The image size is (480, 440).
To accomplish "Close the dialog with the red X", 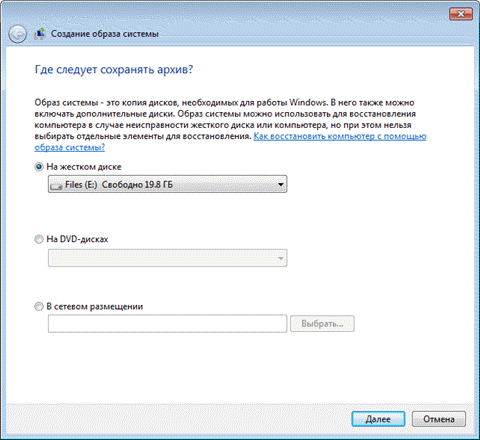I will [461, 14].
